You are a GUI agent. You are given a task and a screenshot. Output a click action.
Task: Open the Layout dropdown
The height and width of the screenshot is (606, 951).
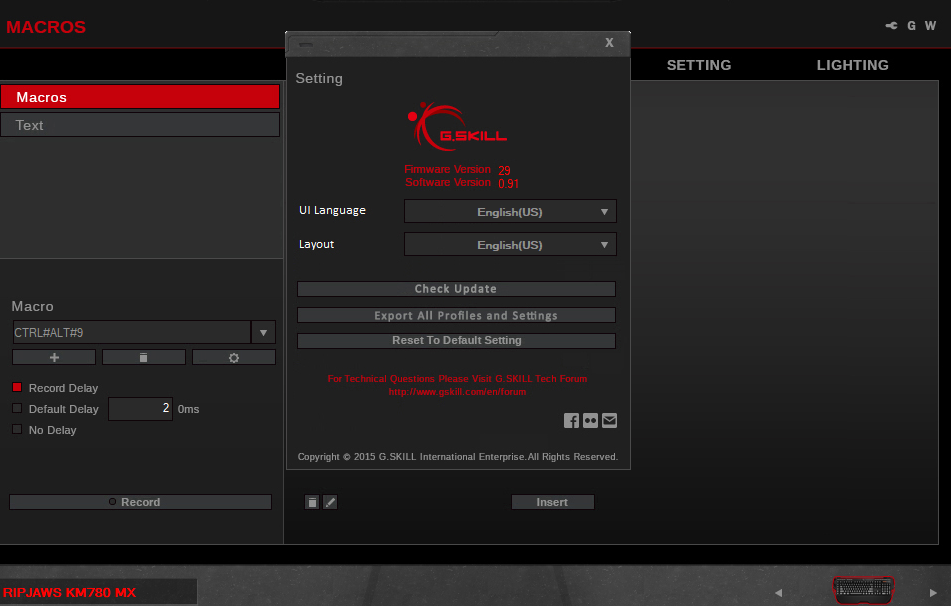click(510, 244)
